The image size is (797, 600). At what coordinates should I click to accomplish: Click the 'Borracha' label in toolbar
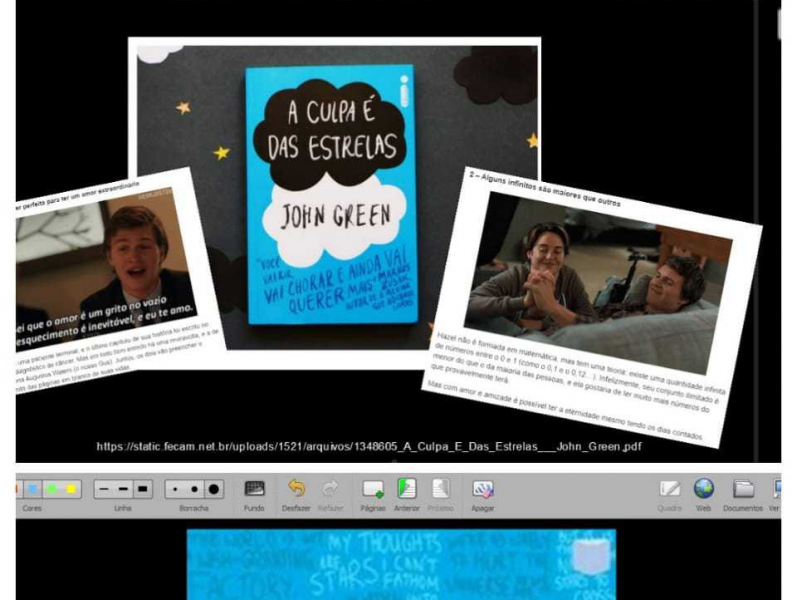pos(194,508)
